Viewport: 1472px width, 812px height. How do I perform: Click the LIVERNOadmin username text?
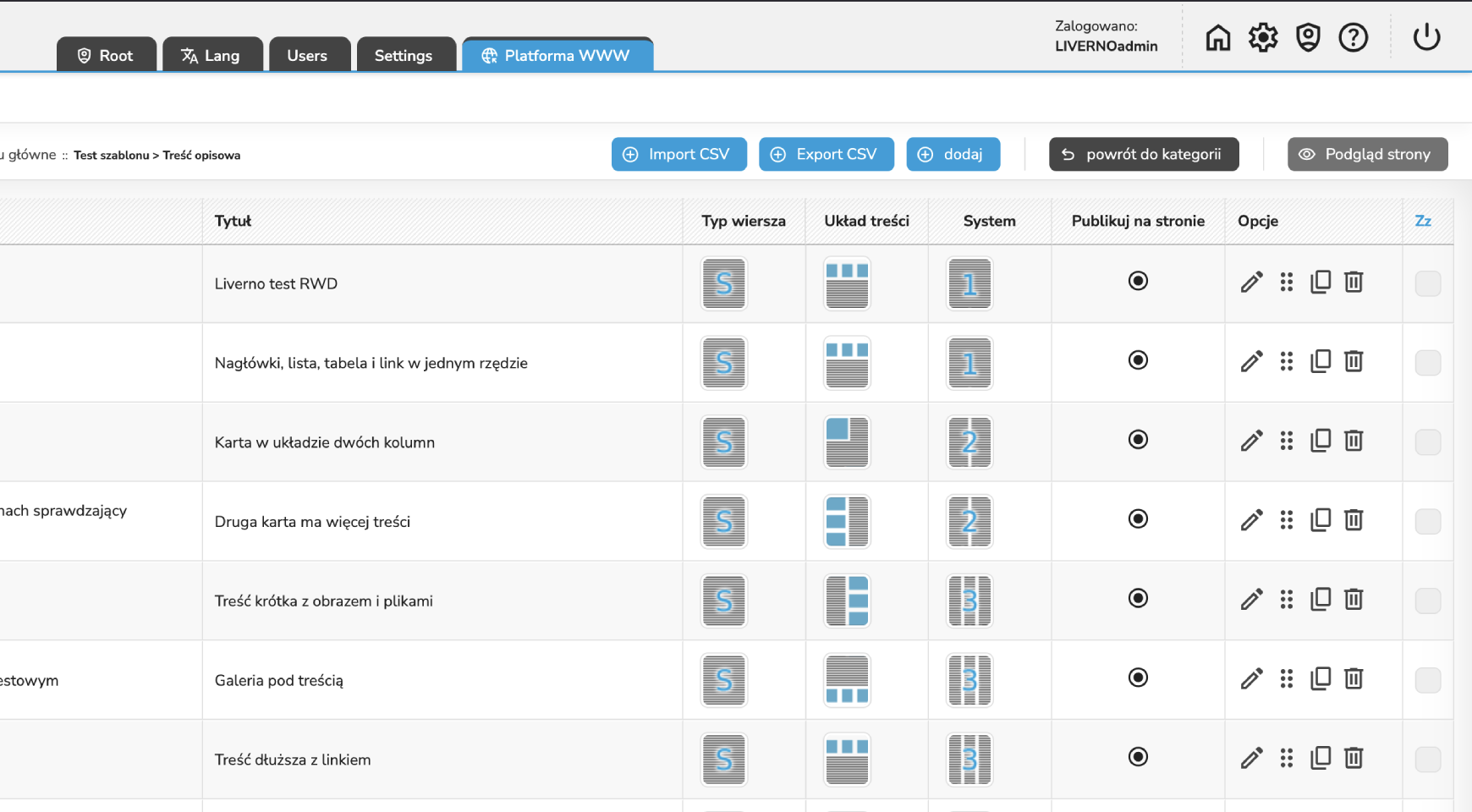[x=1106, y=47]
